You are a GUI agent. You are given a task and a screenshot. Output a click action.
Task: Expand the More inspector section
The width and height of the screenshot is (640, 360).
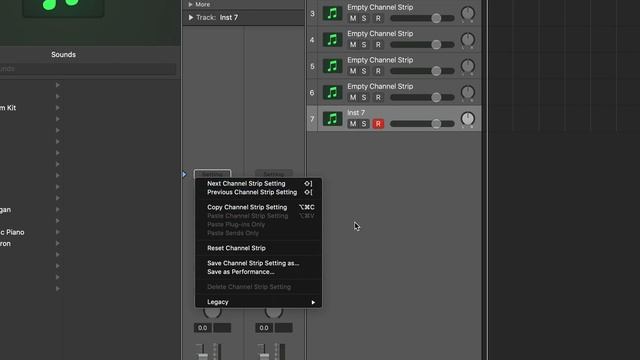(x=190, y=4)
